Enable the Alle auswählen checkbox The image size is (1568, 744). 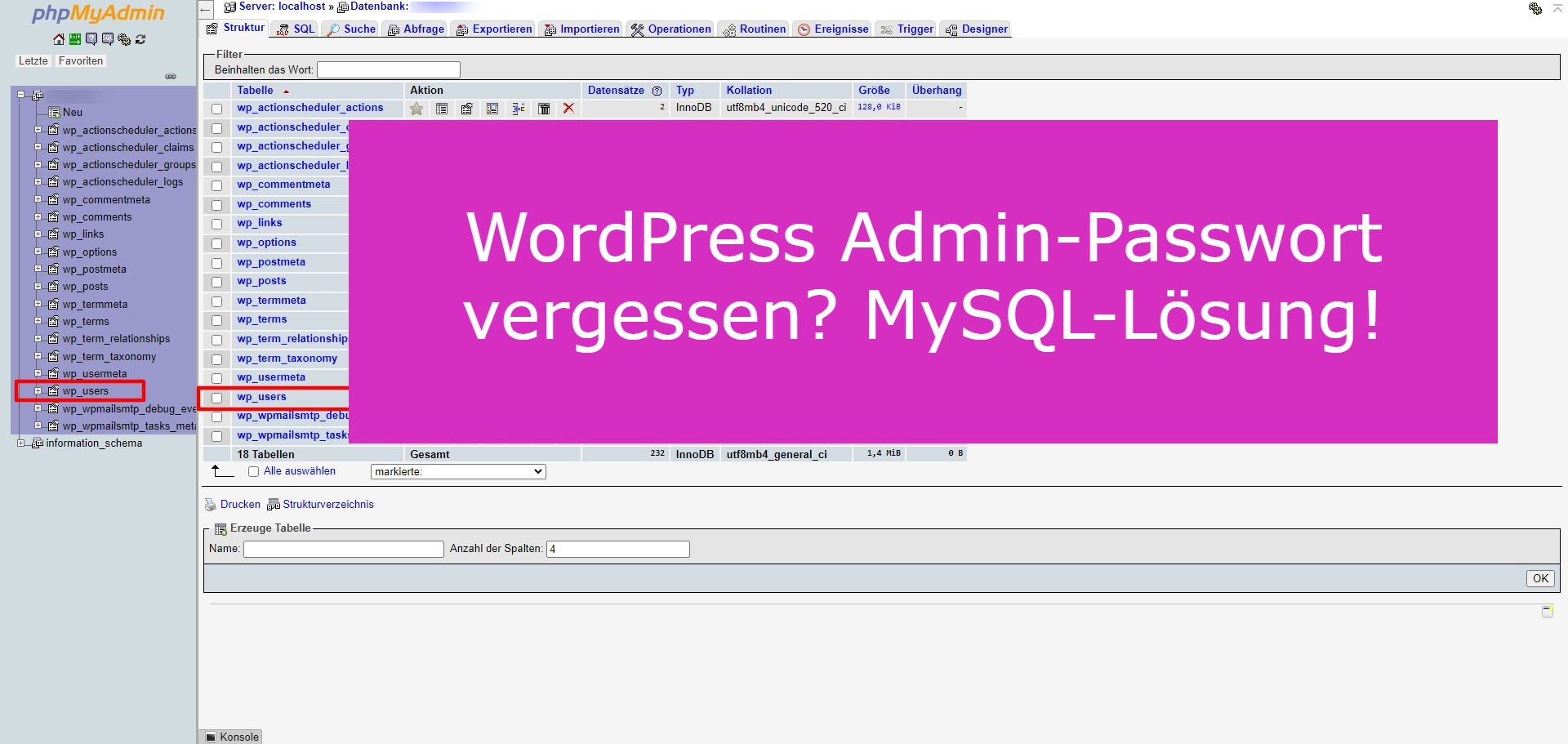pos(253,471)
